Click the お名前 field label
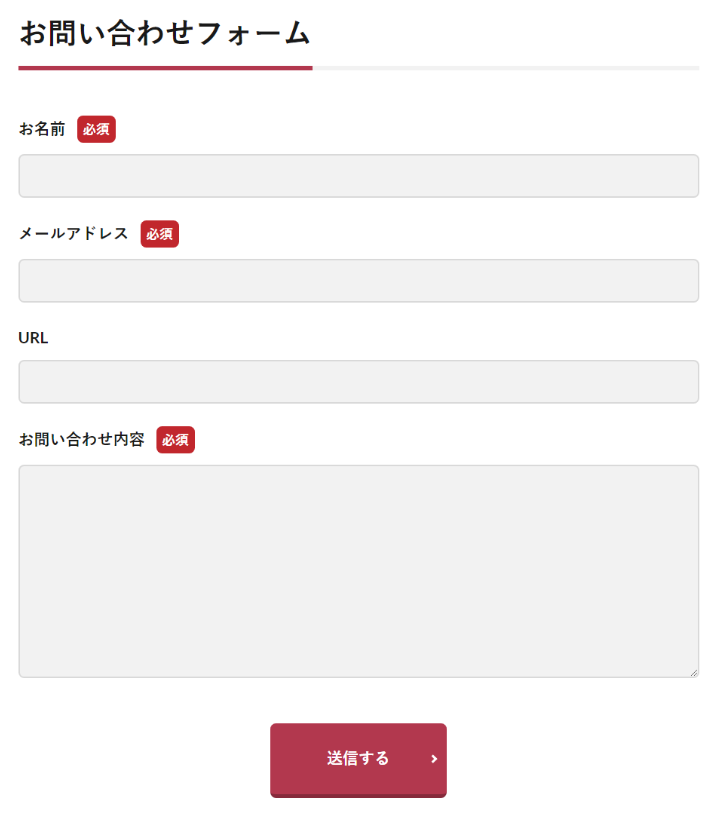This screenshot has height=818, width=712. [x=42, y=129]
